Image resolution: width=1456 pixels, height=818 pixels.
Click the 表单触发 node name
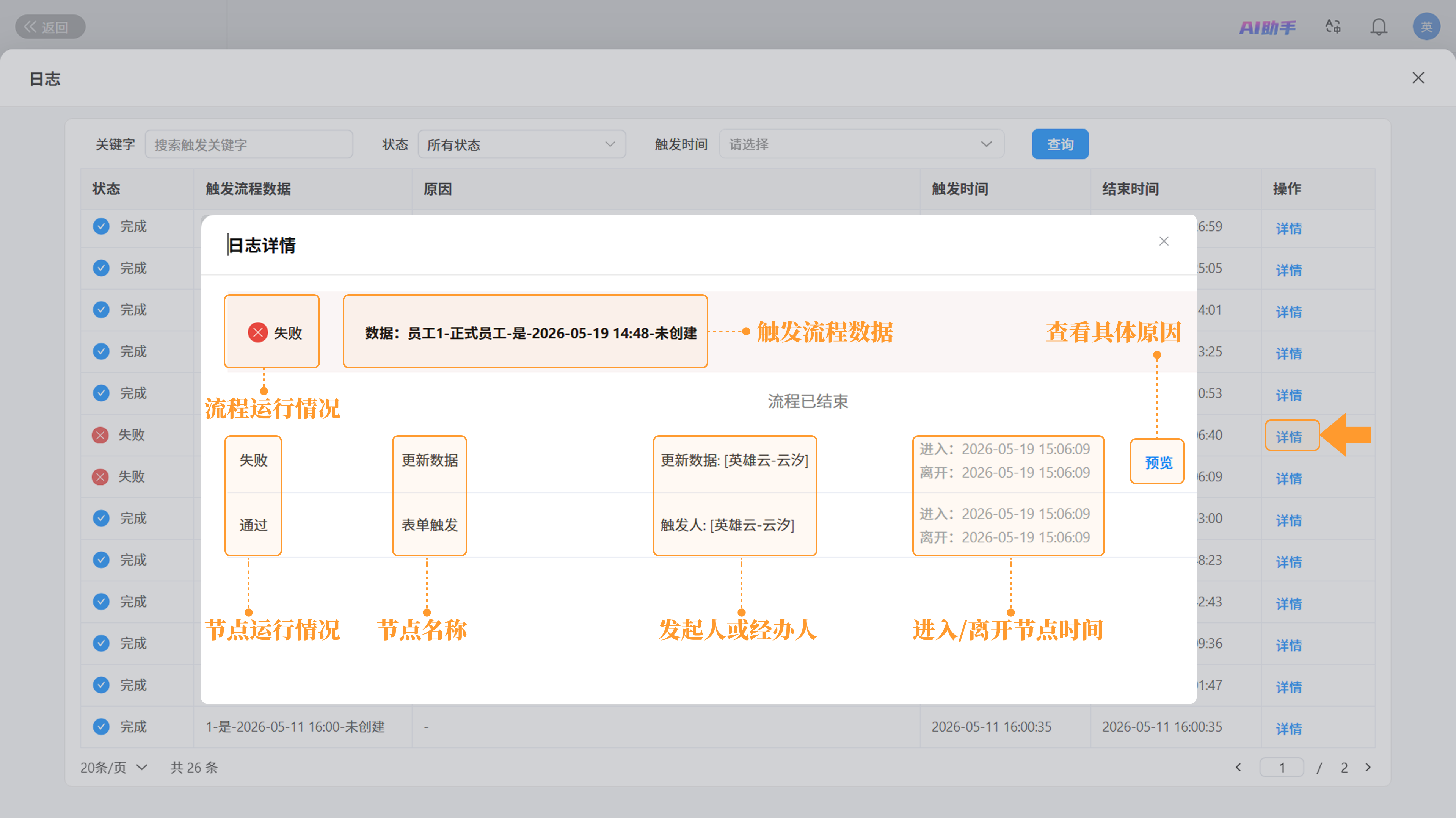(430, 525)
